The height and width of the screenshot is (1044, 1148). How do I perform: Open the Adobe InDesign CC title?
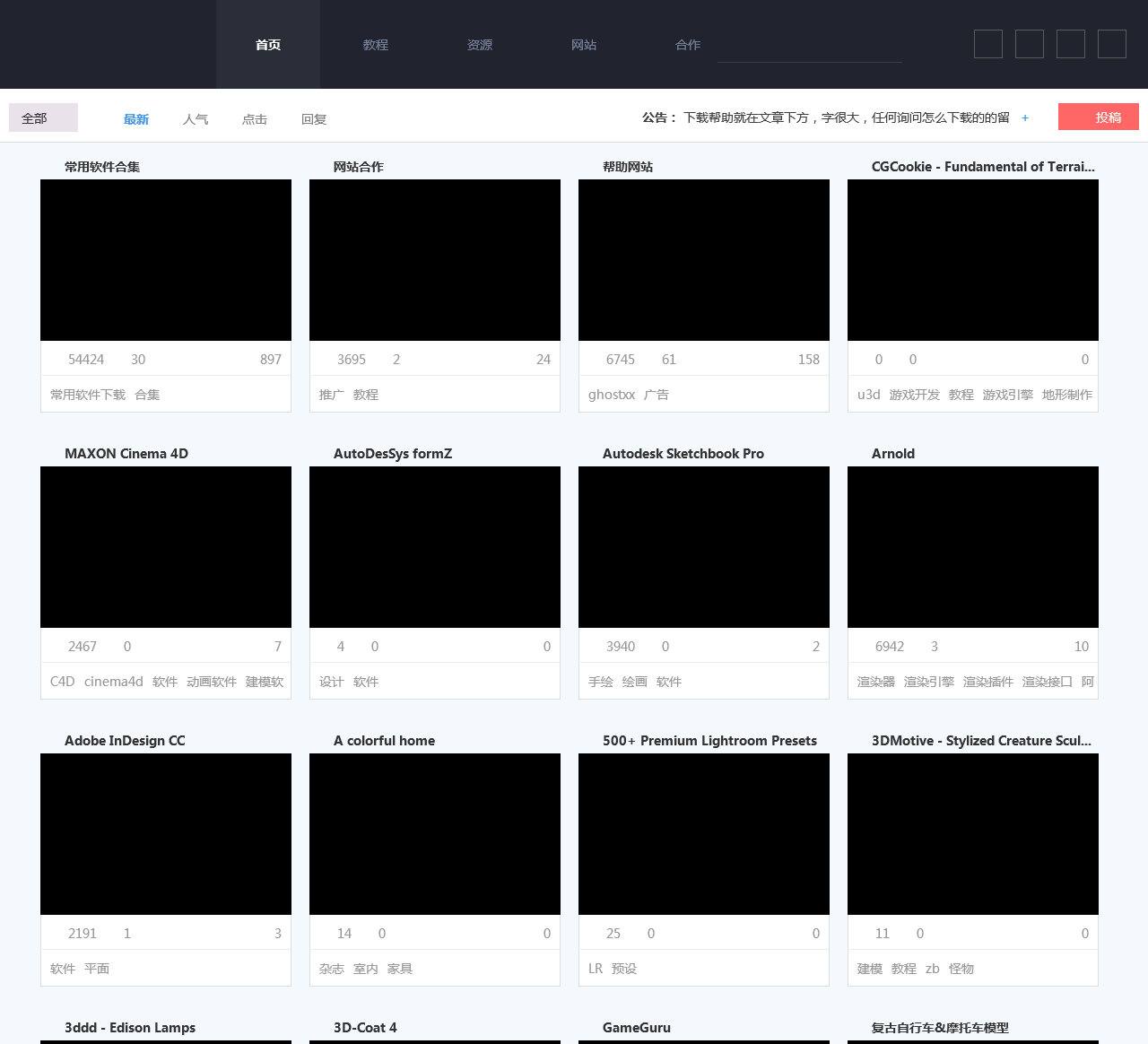pyautogui.click(x=125, y=741)
